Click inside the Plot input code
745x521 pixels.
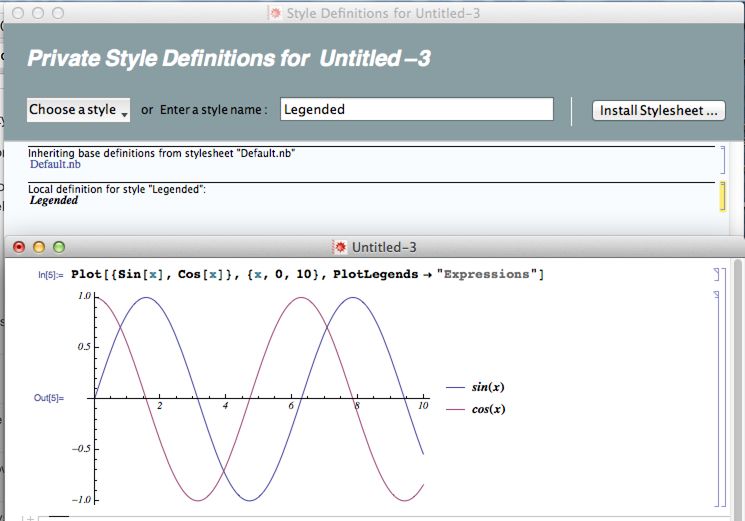click(307, 275)
